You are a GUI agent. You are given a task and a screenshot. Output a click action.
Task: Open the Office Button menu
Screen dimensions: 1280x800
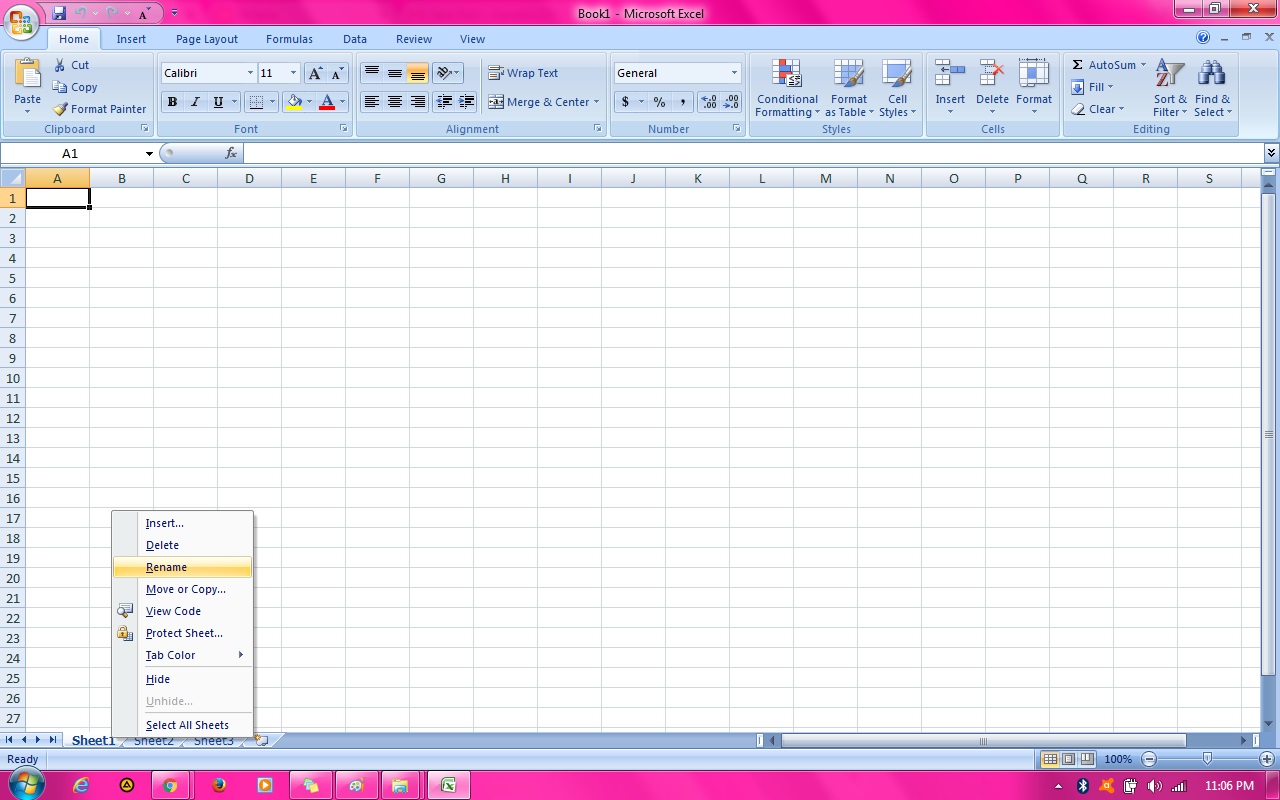click(20, 20)
